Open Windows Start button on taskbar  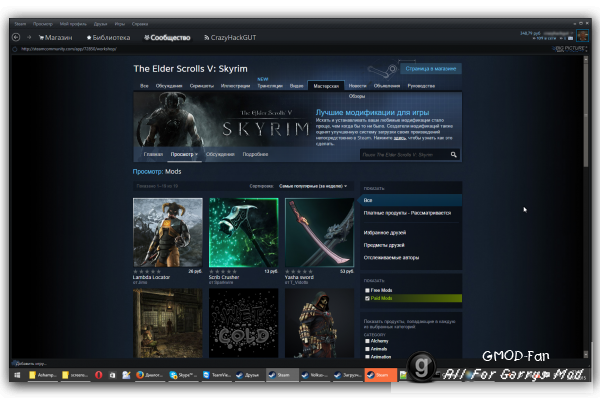(x=17, y=375)
